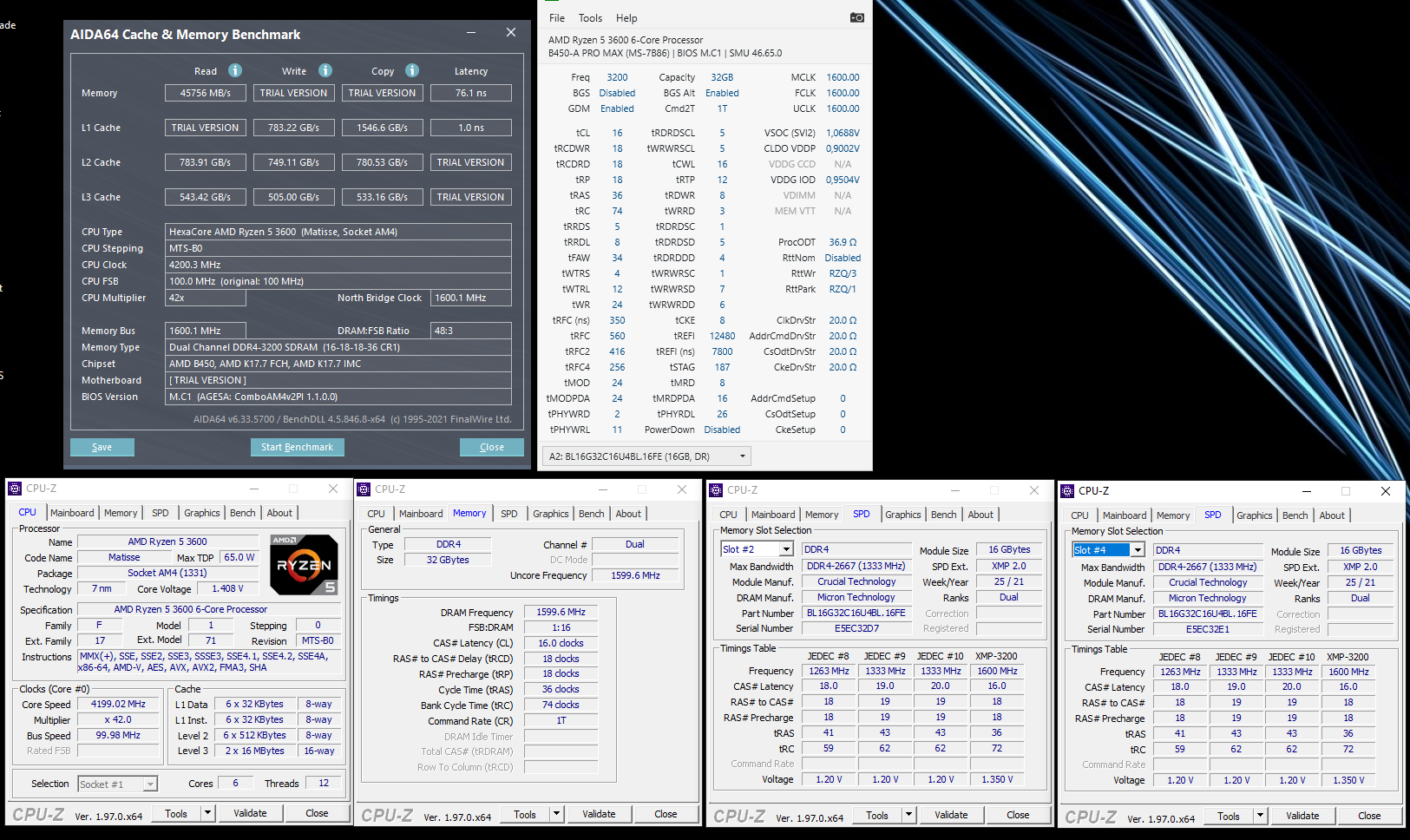Open the File menu in the timings window
Screen dimensions: 1410x840
coord(557,18)
